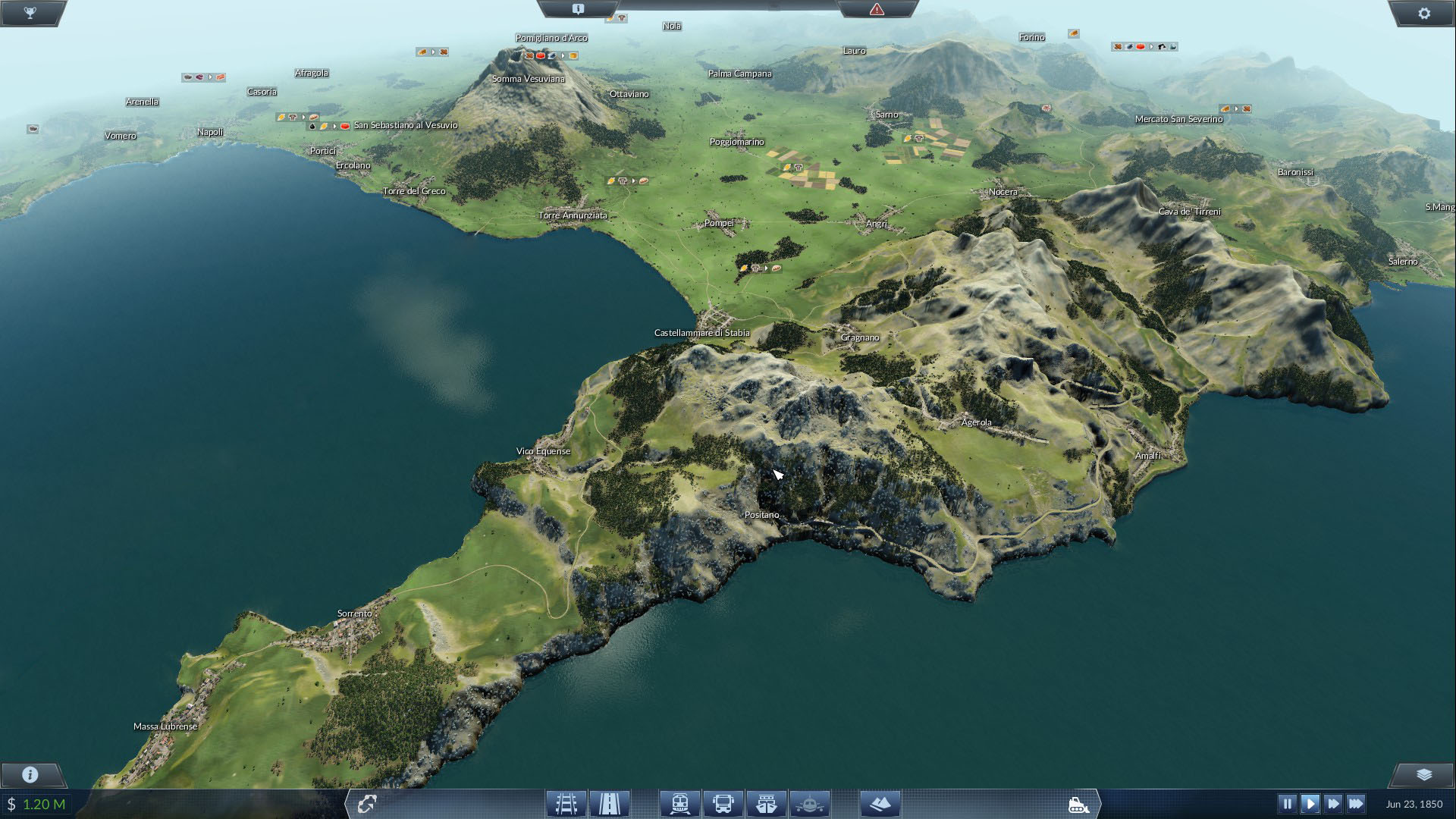1456x819 pixels.
Task: Open the warnings alert tab
Action: (x=877, y=10)
